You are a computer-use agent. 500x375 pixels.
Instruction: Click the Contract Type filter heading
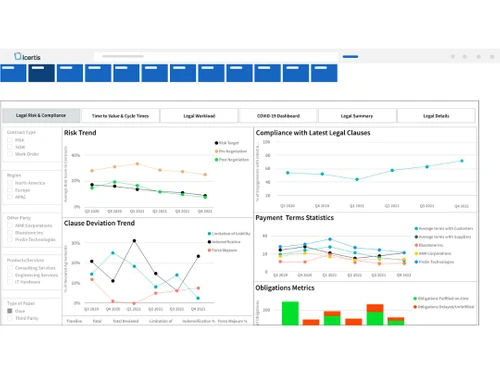tap(21, 132)
